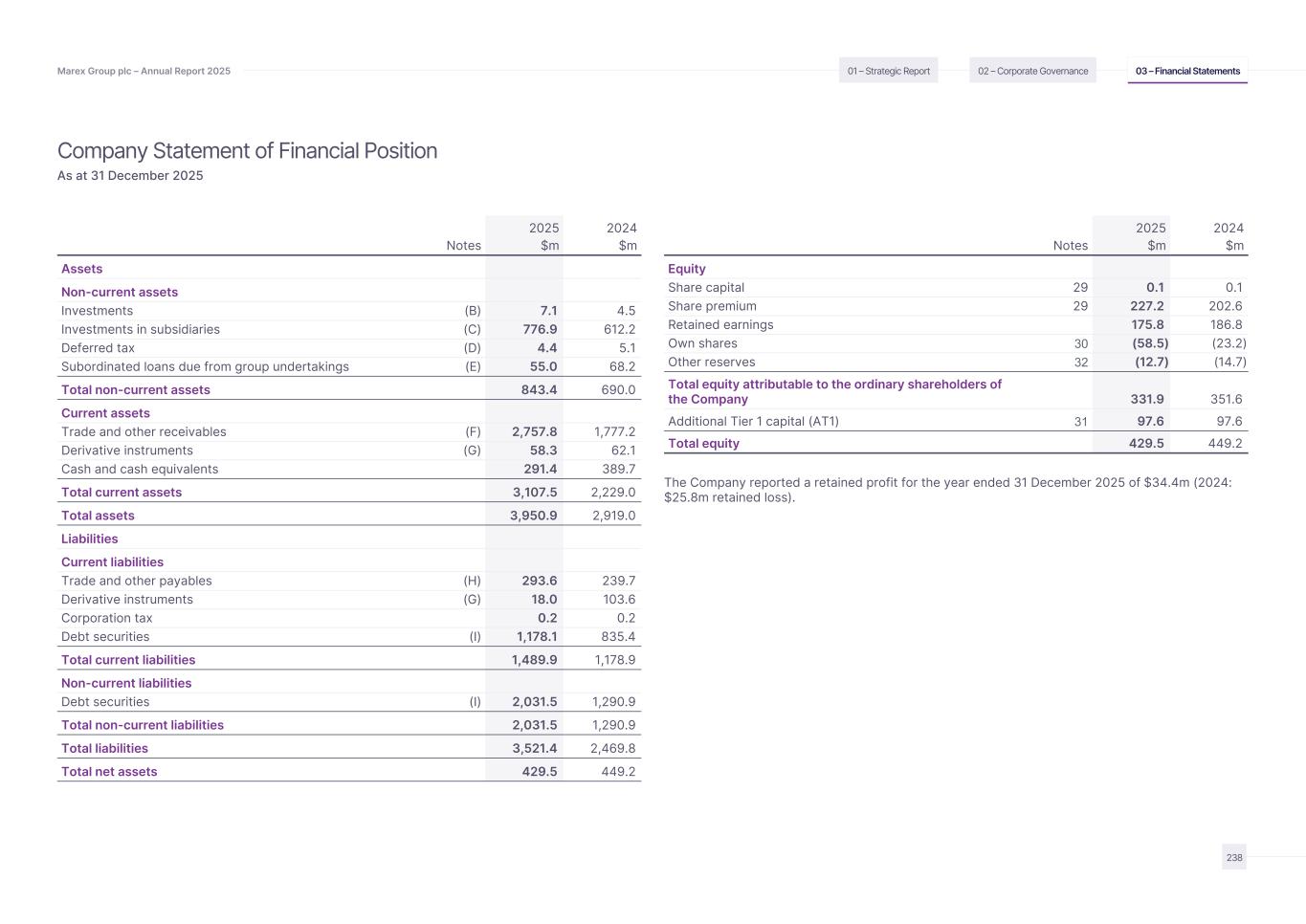The image size is (1306, 924).
Task: Click note (E) for Subordinated loans row
Action: tap(473, 366)
